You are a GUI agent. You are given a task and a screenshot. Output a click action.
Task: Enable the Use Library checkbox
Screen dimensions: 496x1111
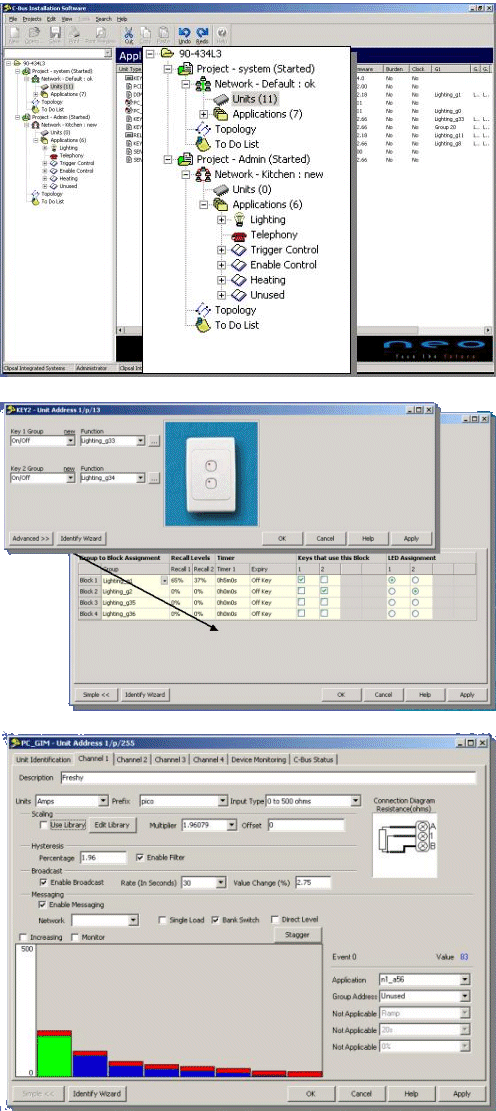coord(43,825)
